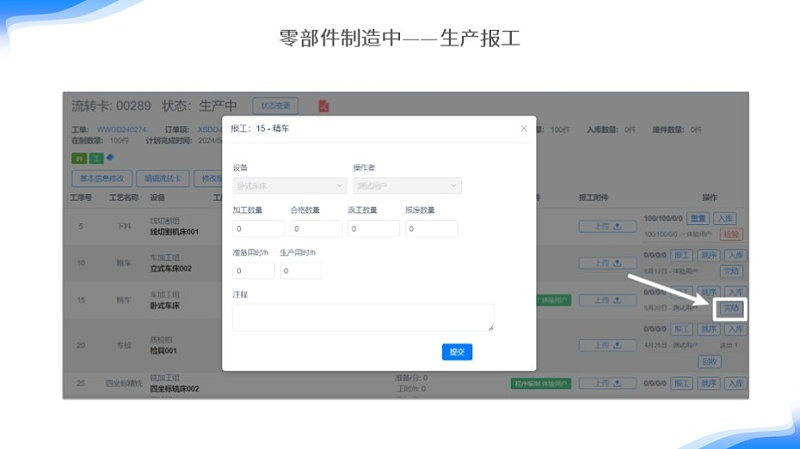
Task: Open the WWGD240274 work order link
Action: coord(121,130)
